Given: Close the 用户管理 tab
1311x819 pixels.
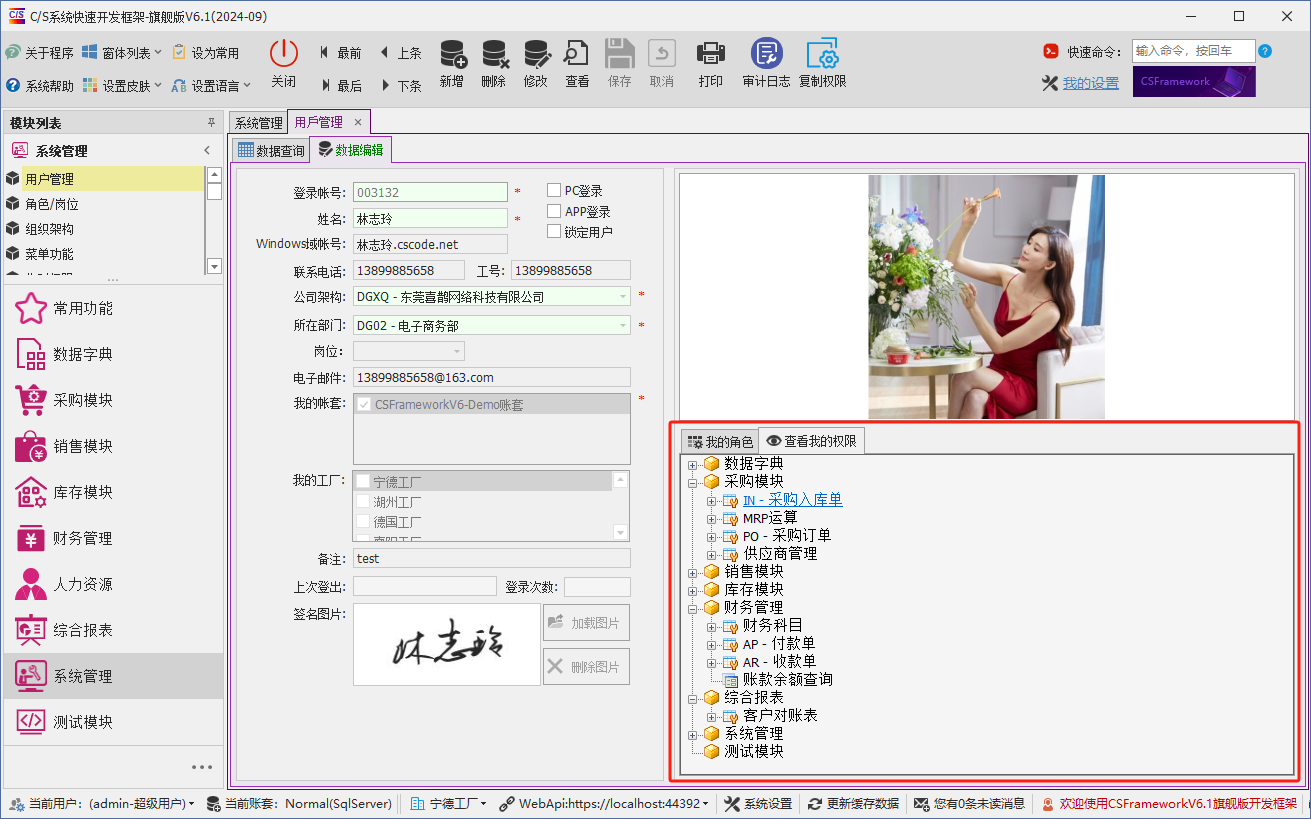Looking at the screenshot, I should tap(358, 122).
